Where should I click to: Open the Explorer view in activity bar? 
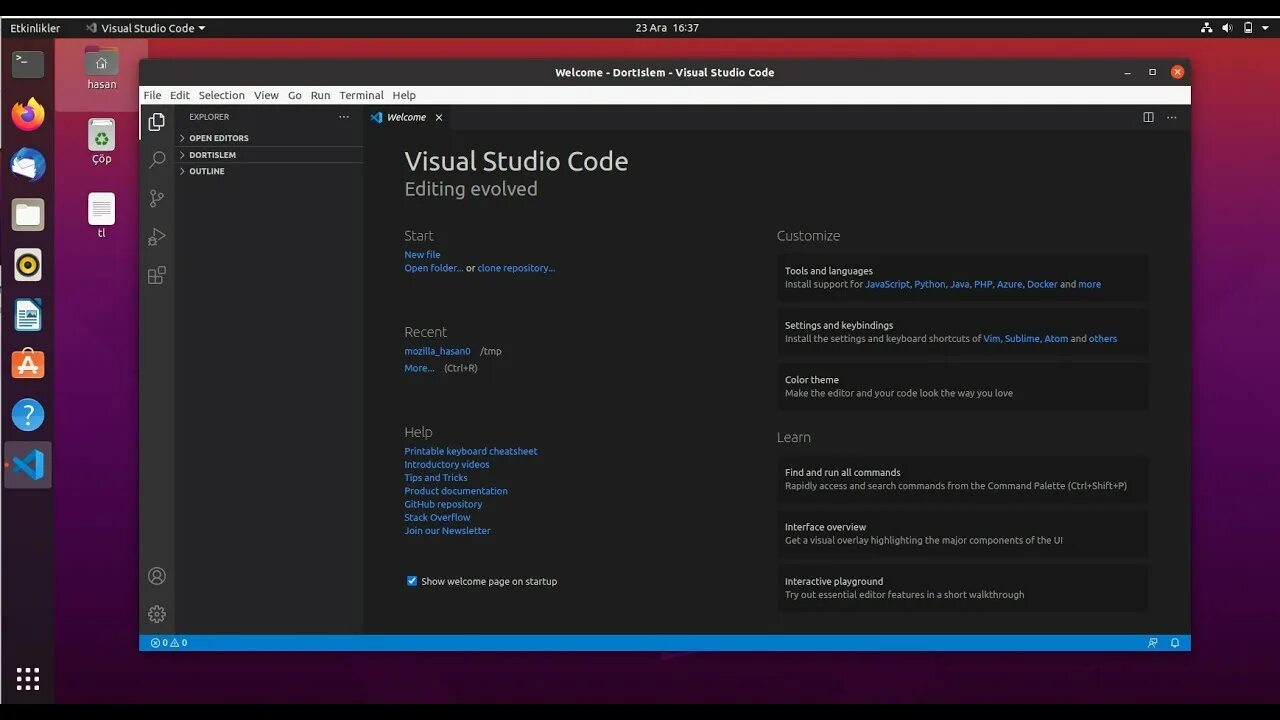click(157, 122)
